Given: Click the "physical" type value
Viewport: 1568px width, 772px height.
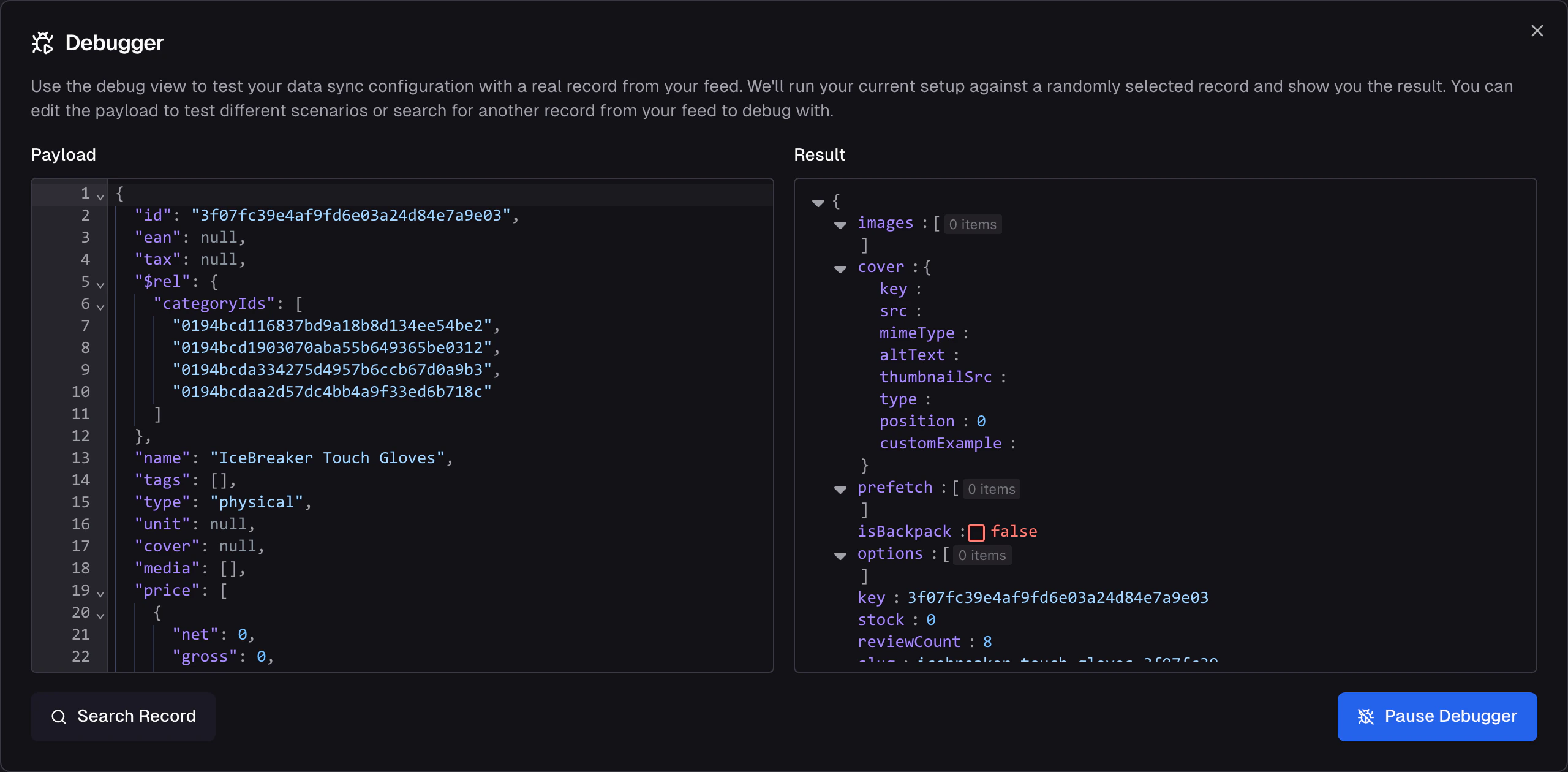Looking at the screenshot, I should click(x=257, y=502).
